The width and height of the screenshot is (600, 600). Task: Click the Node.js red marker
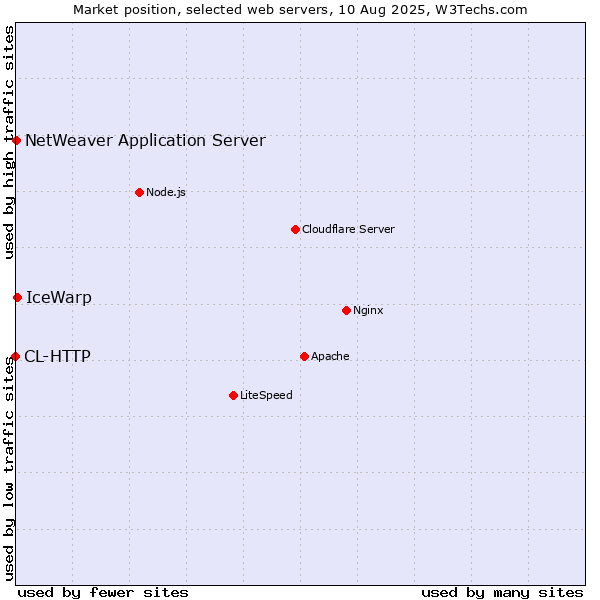coord(140,192)
